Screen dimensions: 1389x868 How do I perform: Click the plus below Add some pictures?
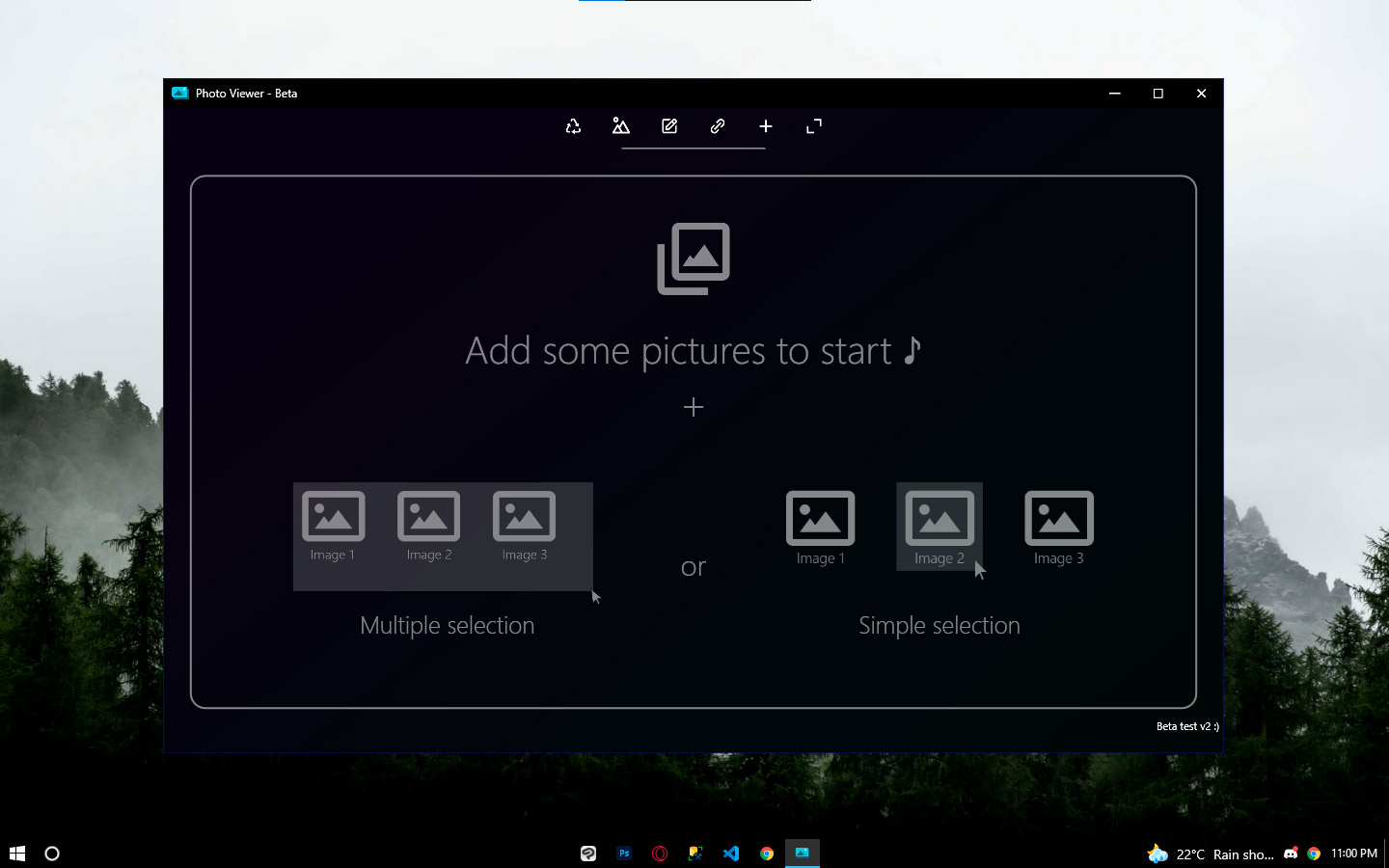pyautogui.click(x=694, y=407)
